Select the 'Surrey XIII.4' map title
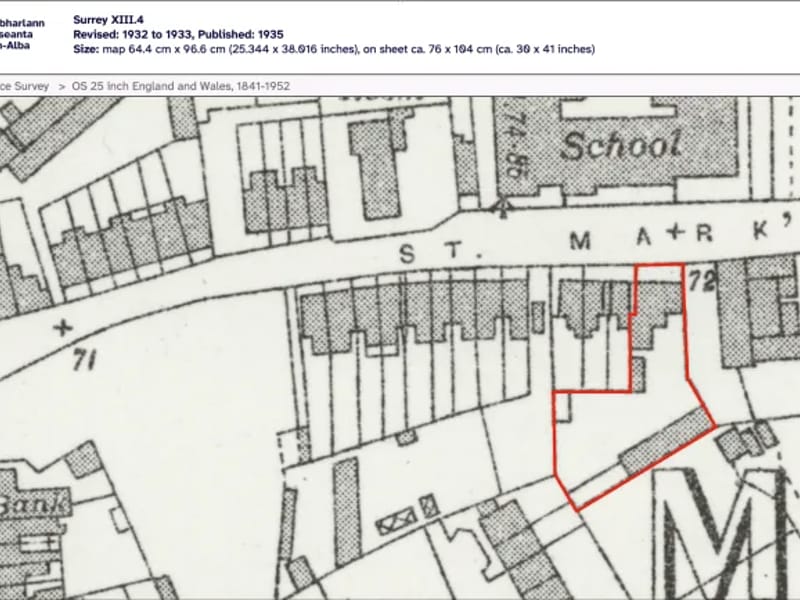Viewport: 800px width, 600px height. 108,20
